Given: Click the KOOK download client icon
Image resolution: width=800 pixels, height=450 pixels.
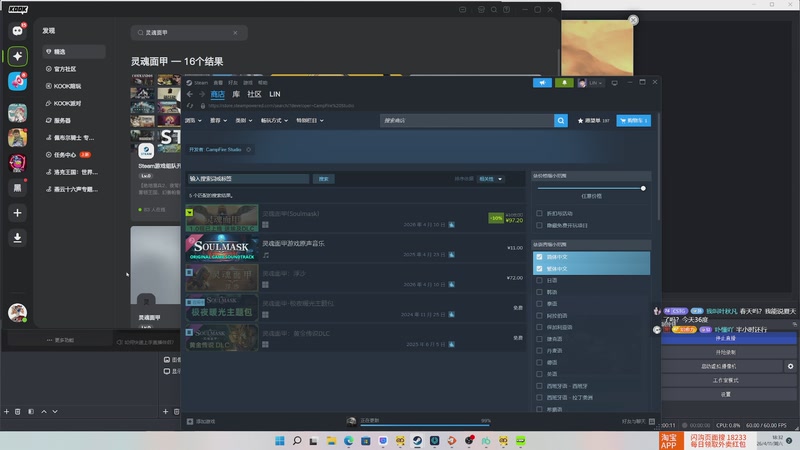Looking at the screenshot, I should point(17,238).
